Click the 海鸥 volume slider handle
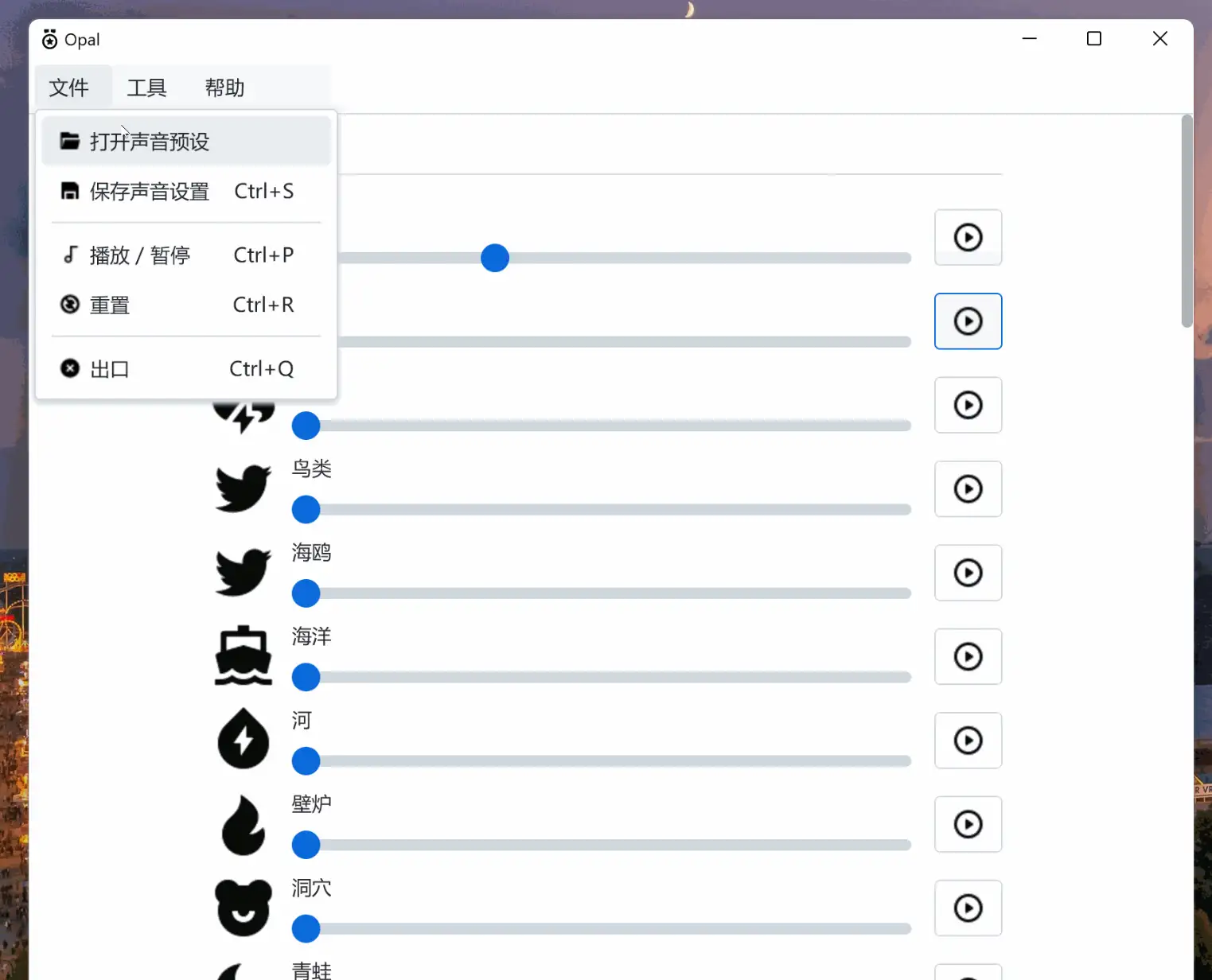Viewport: 1212px width, 980px height. 306,593
